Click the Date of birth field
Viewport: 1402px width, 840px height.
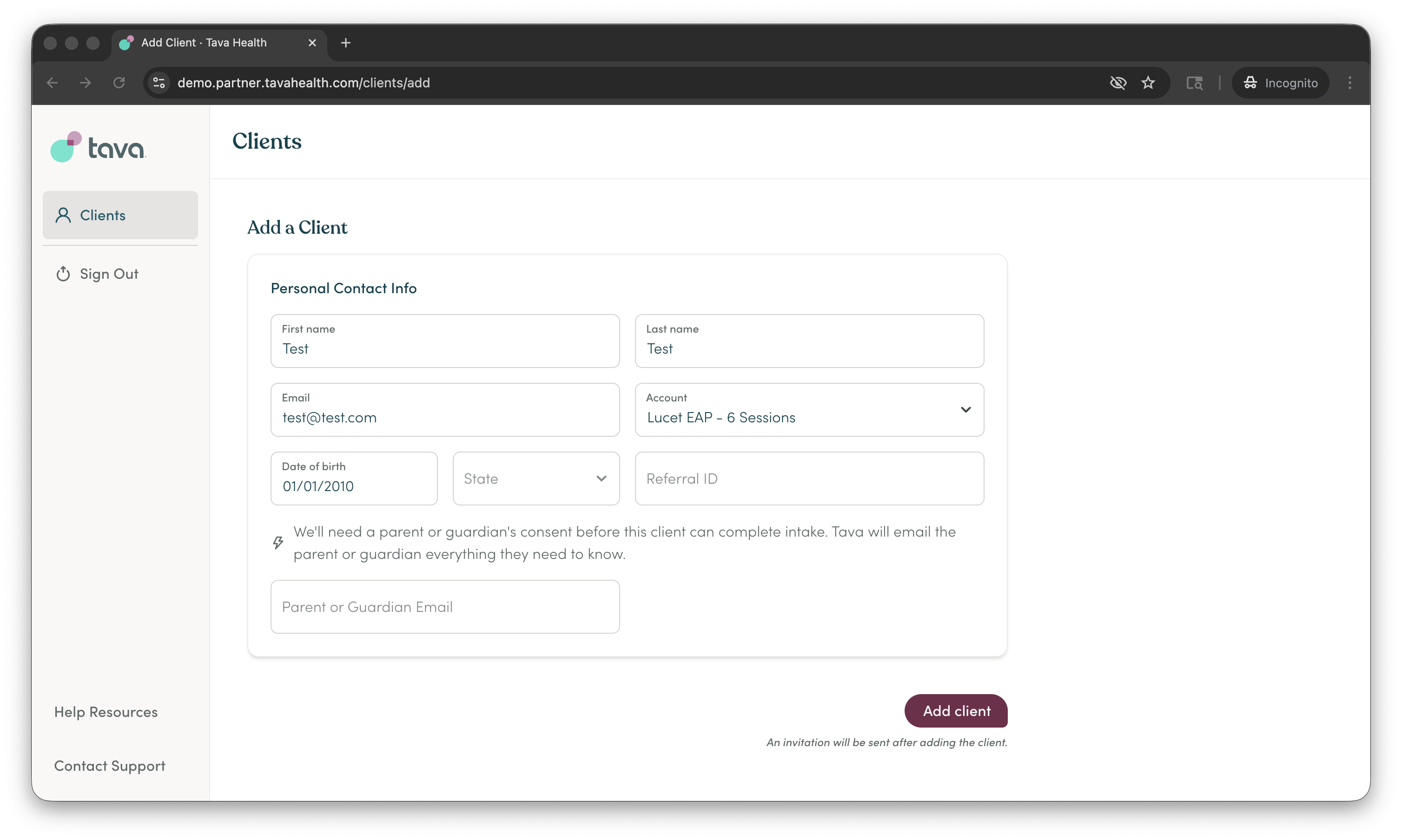pos(354,478)
